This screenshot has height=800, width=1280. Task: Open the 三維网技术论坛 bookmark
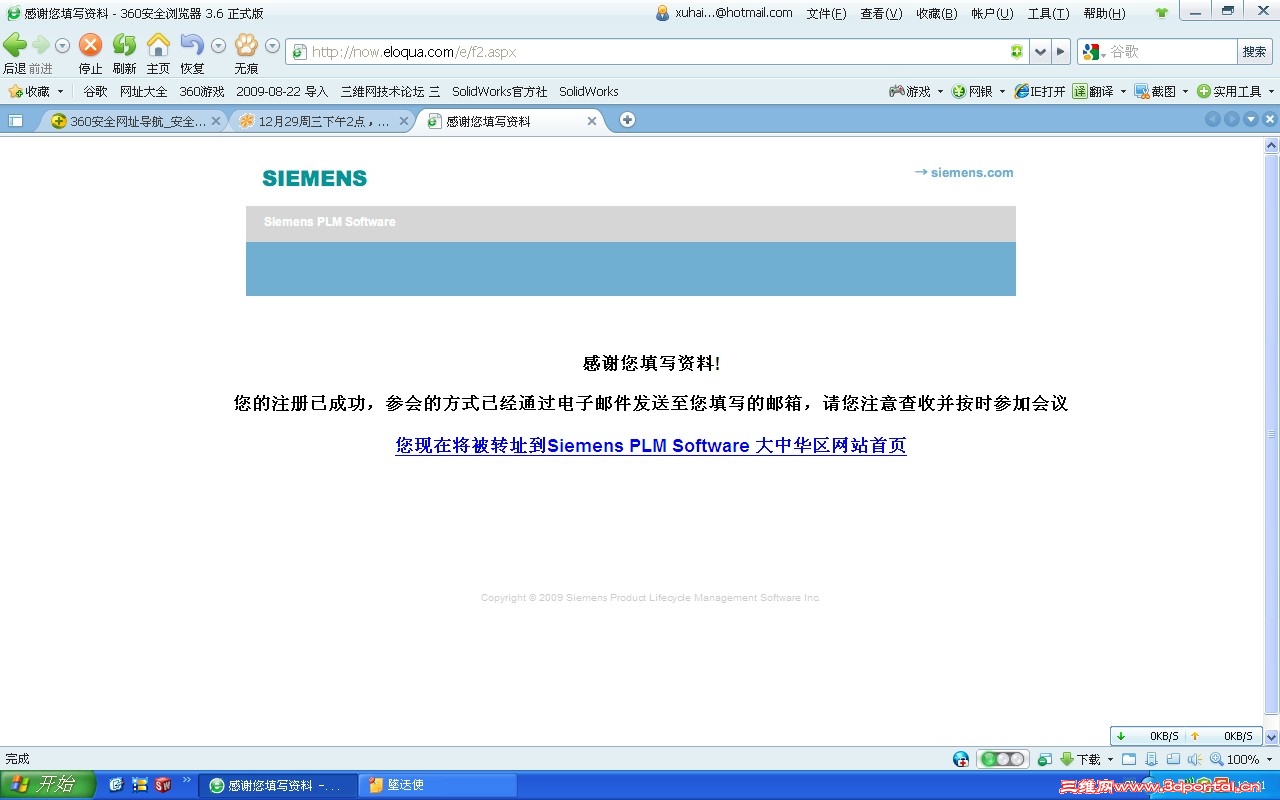pyautogui.click(x=390, y=91)
